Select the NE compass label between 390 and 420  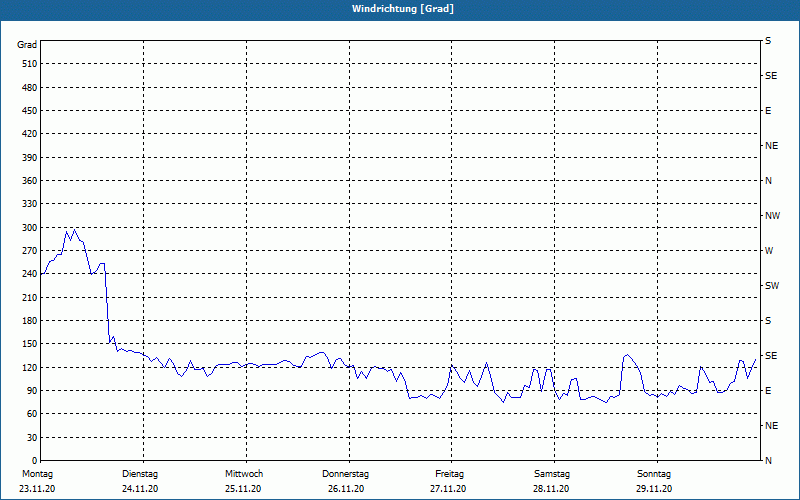pyautogui.click(x=771, y=146)
